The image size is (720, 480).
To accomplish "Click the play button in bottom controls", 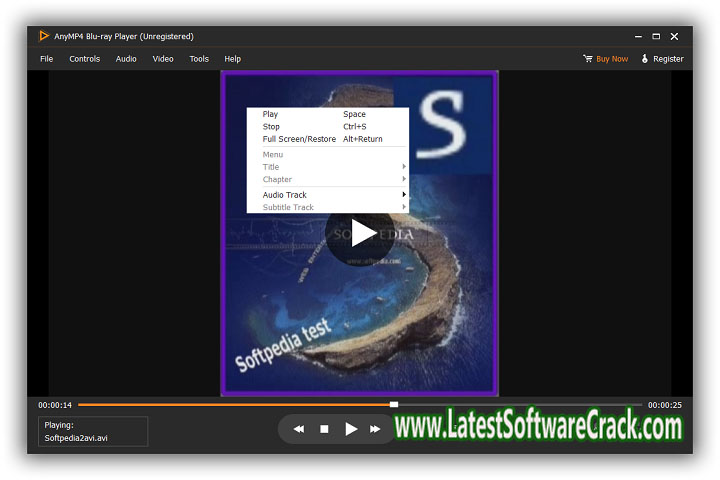I will tap(351, 429).
